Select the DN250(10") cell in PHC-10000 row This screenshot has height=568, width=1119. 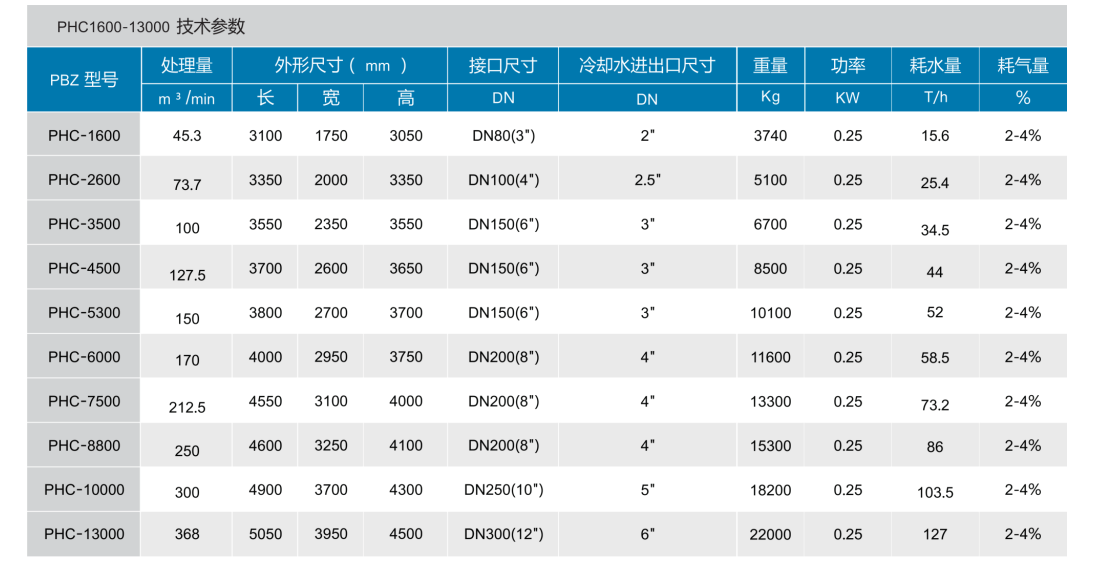[x=504, y=490]
